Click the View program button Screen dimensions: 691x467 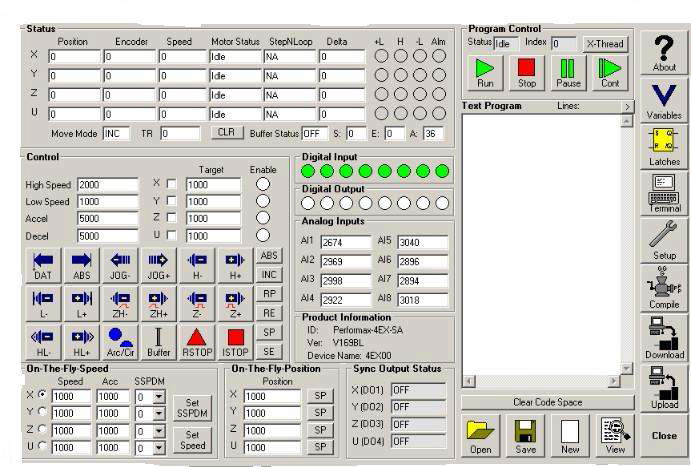(x=615, y=435)
